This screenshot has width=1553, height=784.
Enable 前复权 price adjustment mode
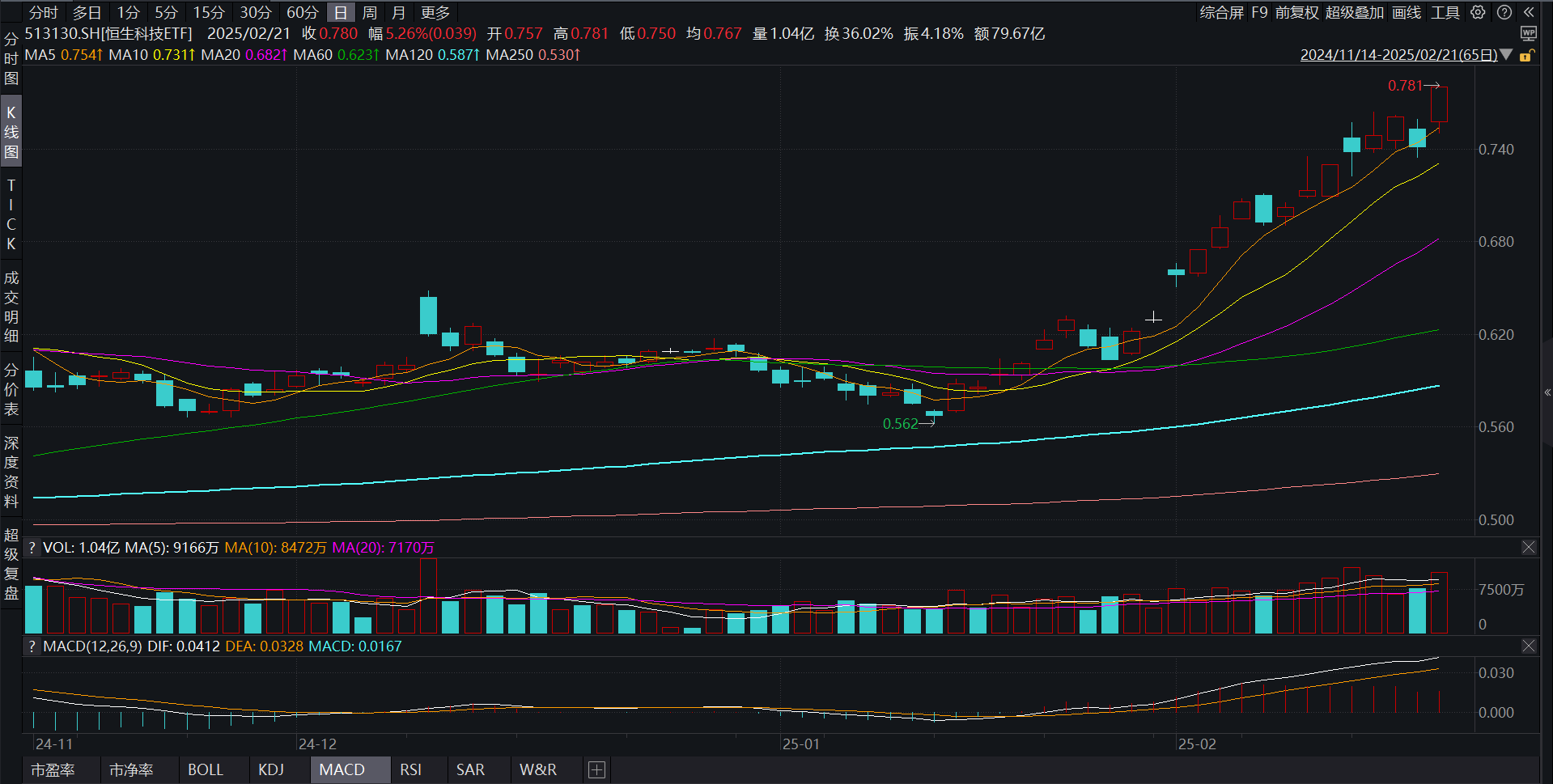(1297, 13)
